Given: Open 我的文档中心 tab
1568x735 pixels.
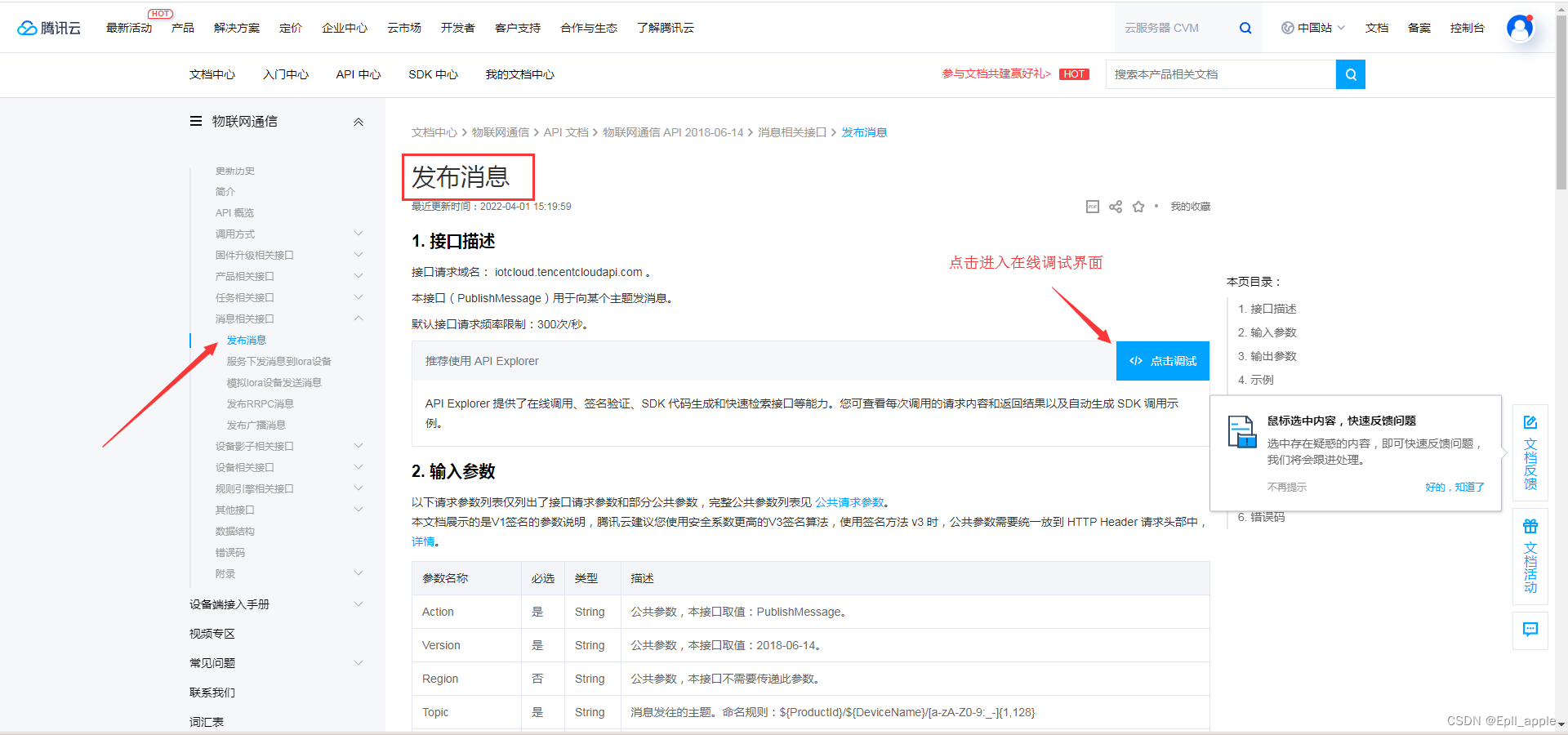Looking at the screenshot, I should [x=520, y=74].
